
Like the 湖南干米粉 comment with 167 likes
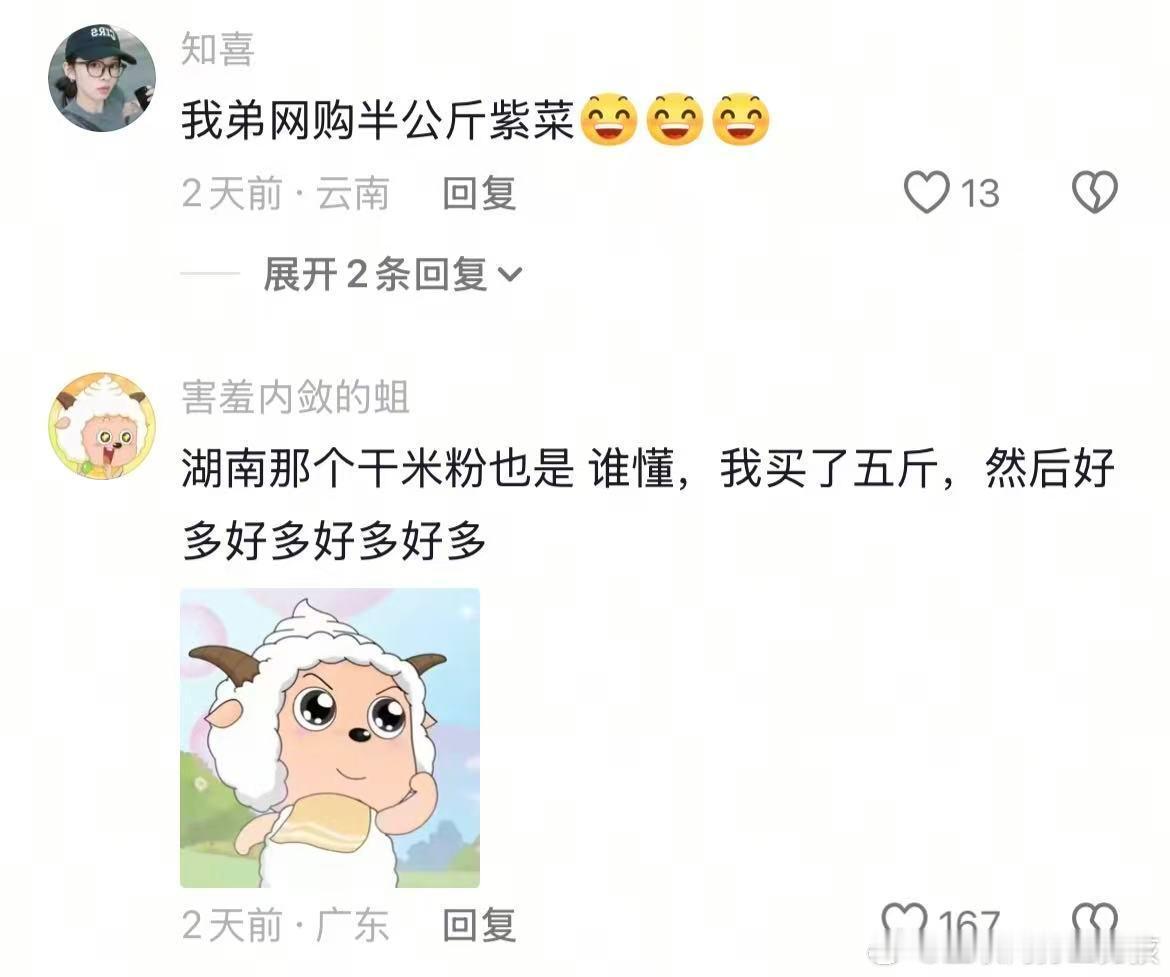(904, 926)
